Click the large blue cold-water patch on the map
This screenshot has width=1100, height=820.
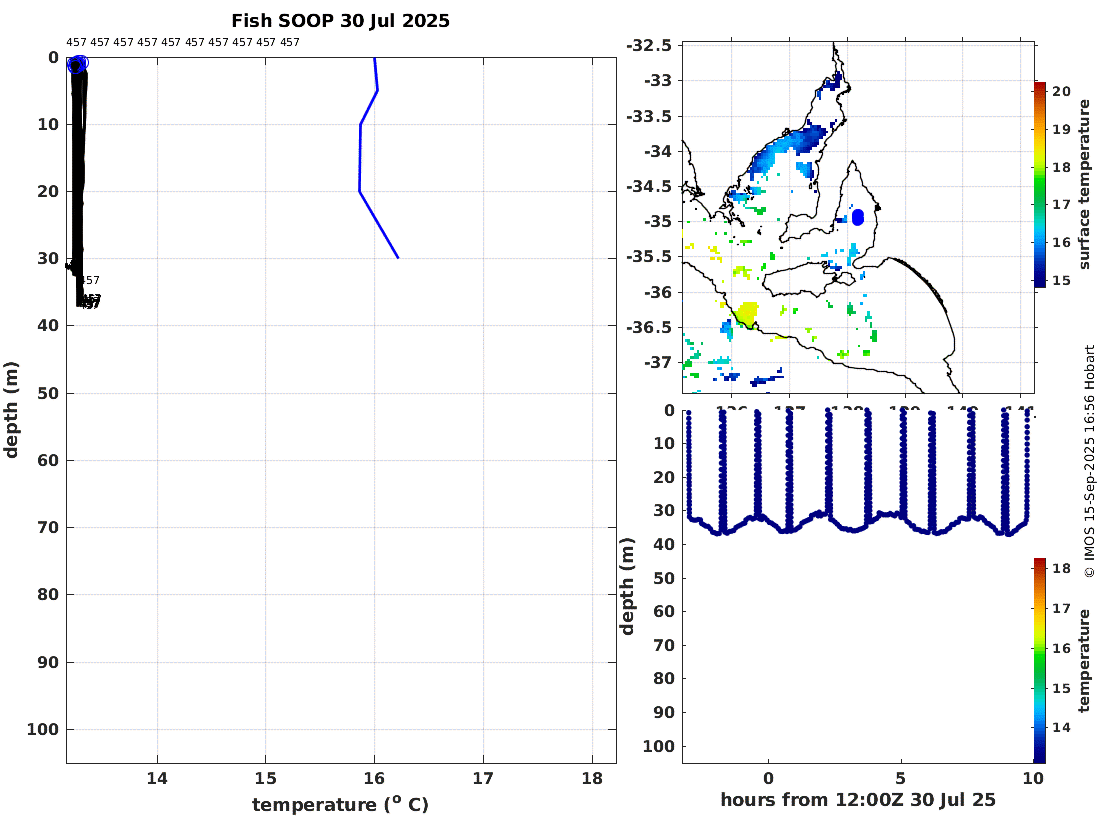[x=793, y=146]
